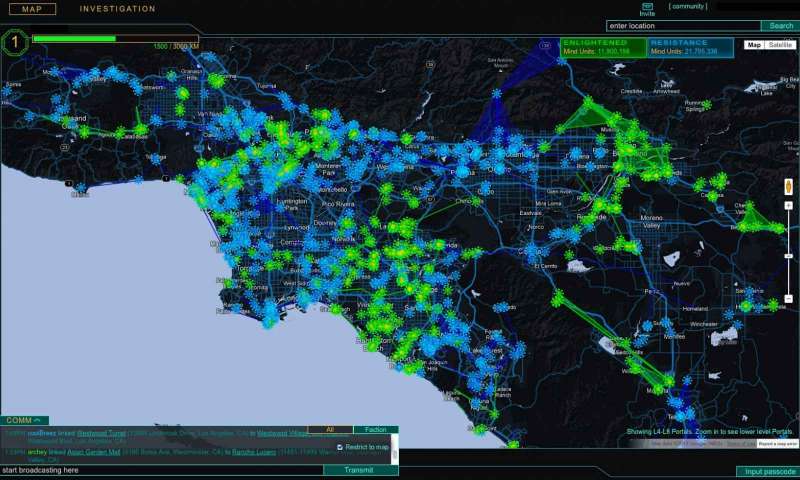The height and width of the screenshot is (480, 800).
Task: Open the Investigation tab
Action: pyautogui.click(x=117, y=9)
